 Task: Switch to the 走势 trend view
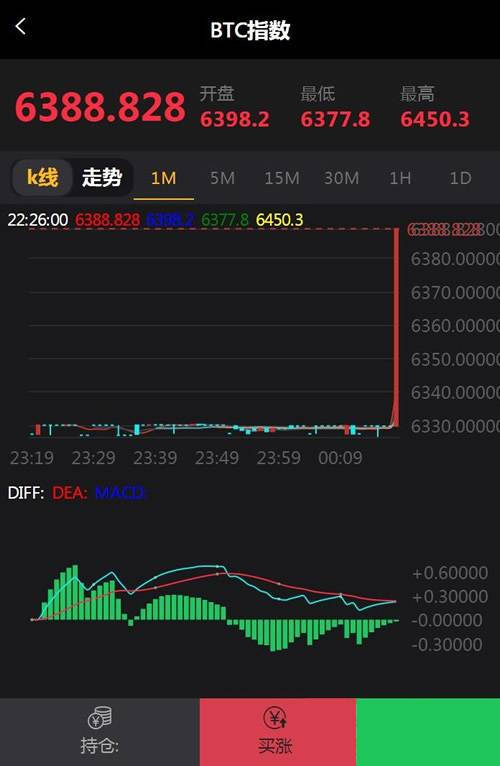coord(102,177)
